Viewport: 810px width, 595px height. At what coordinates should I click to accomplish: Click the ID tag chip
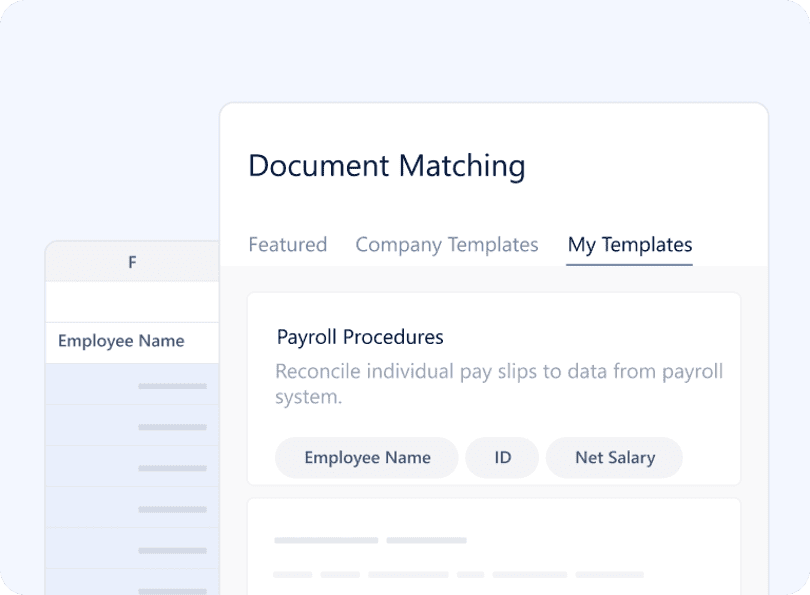tap(502, 458)
